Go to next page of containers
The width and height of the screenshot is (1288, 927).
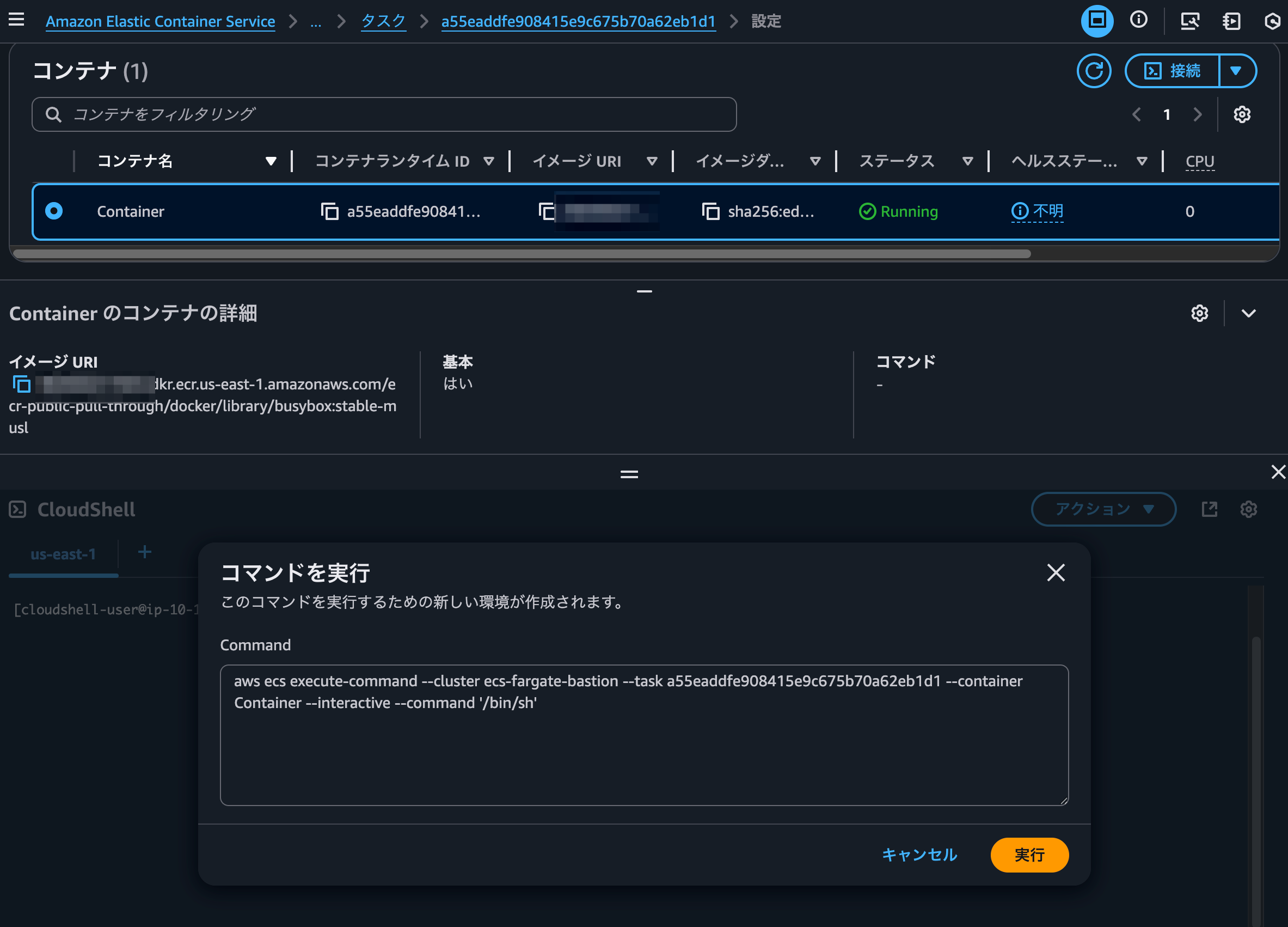(x=1197, y=114)
